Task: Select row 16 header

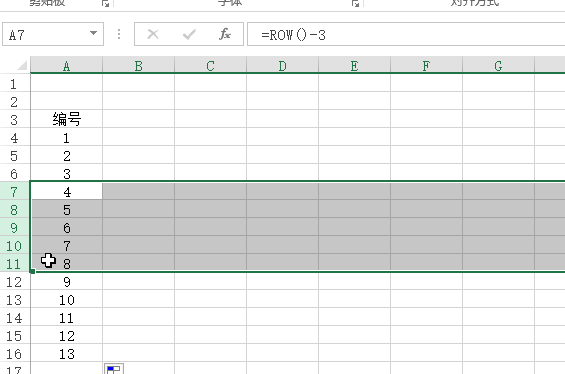Action: click(x=14, y=353)
